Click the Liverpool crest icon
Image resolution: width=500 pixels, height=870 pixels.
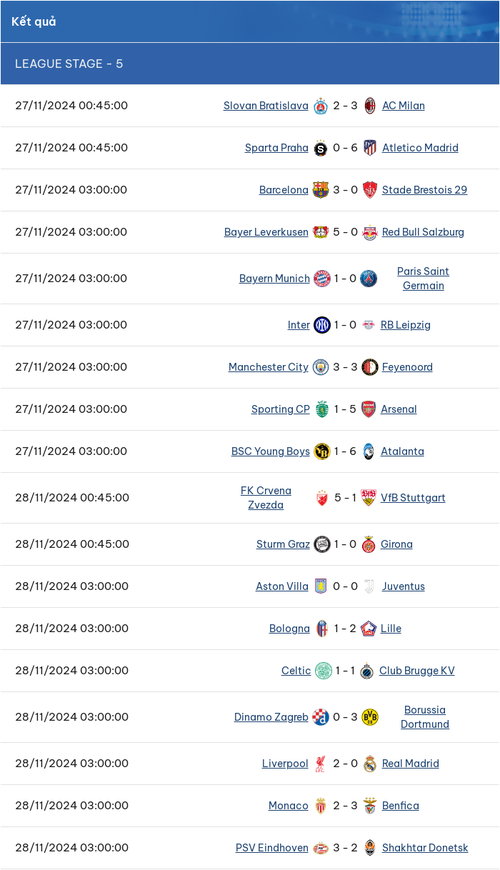(320, 763)
